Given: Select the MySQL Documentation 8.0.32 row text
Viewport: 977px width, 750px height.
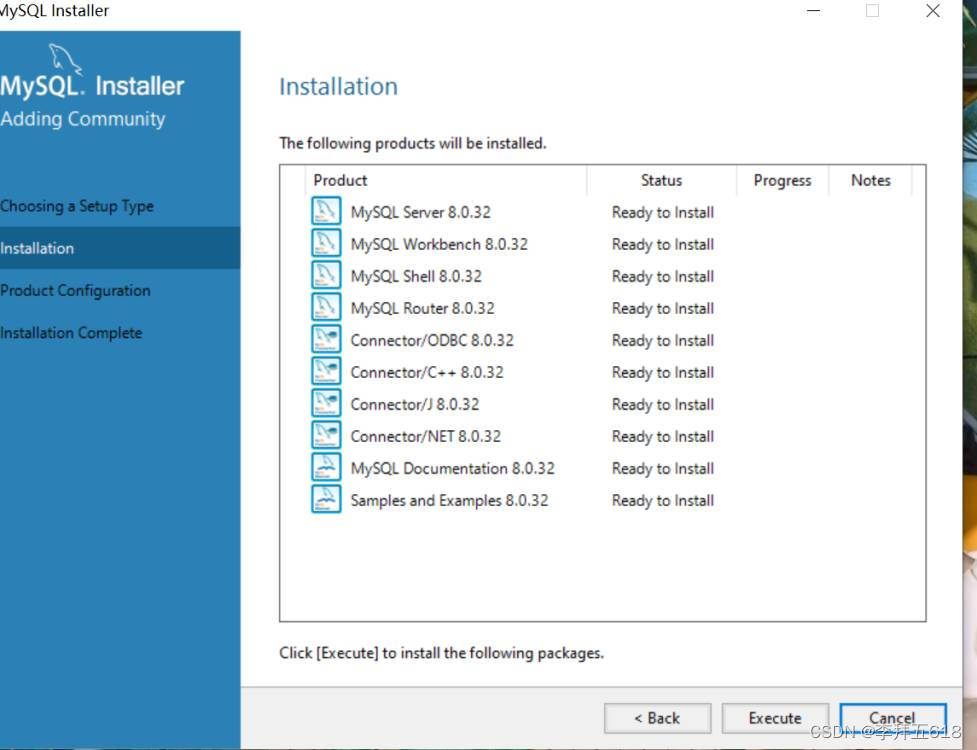Looking at the screenshot, I should click(x=452, y=468).
